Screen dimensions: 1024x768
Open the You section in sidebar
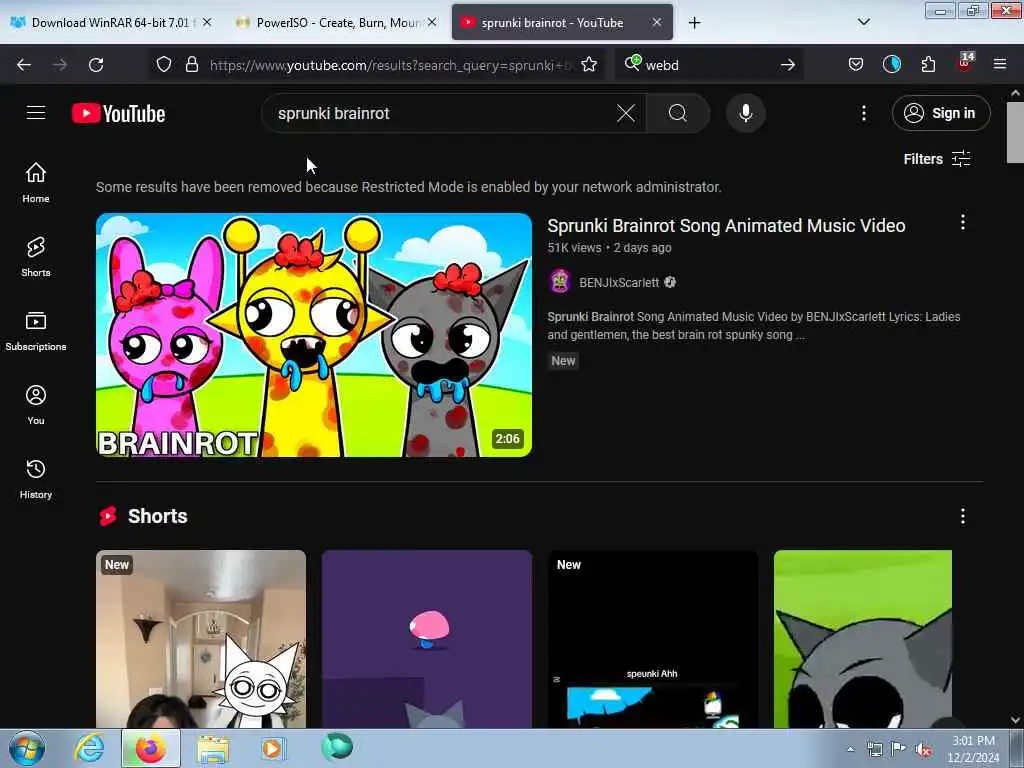point(36,405)
